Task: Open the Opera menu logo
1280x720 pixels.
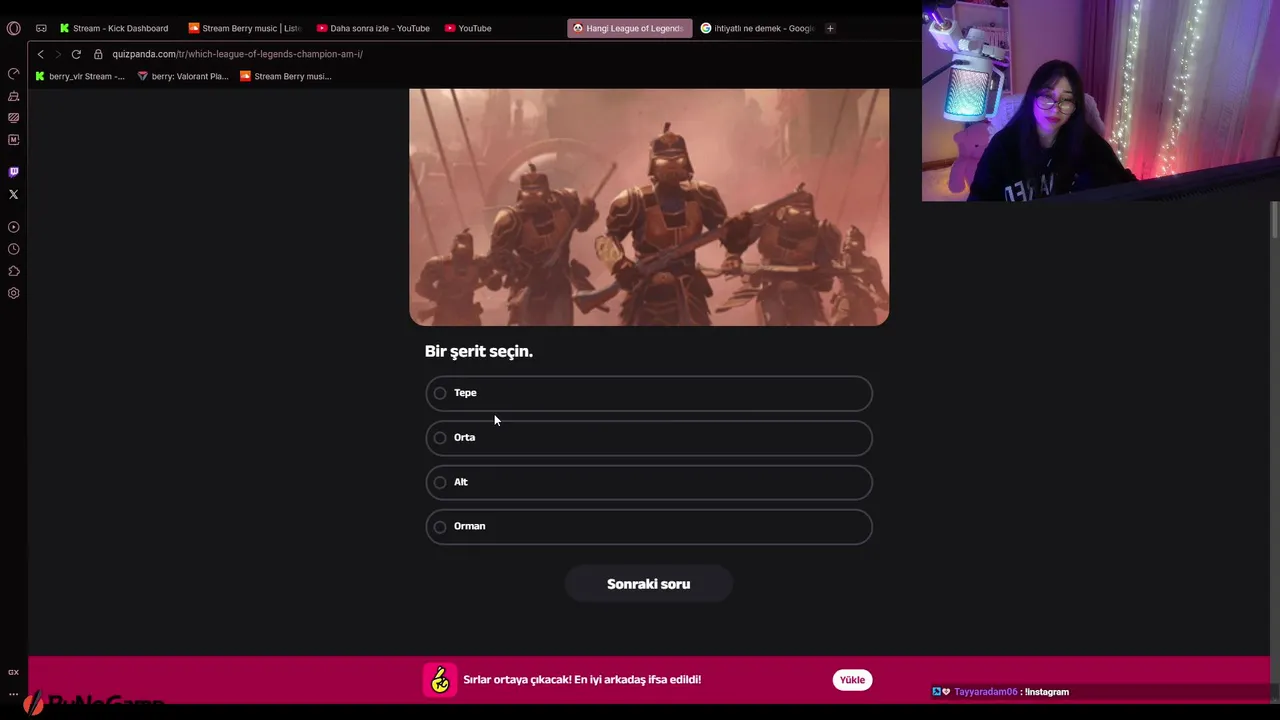Action: click(13, 28)
